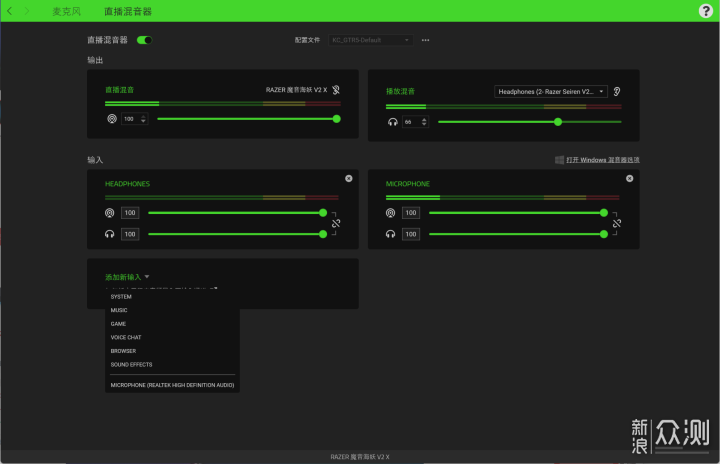Toggle the 直播混音器 switch off
The height and width of the screenshot is (464, 720).
click(145, 40)
